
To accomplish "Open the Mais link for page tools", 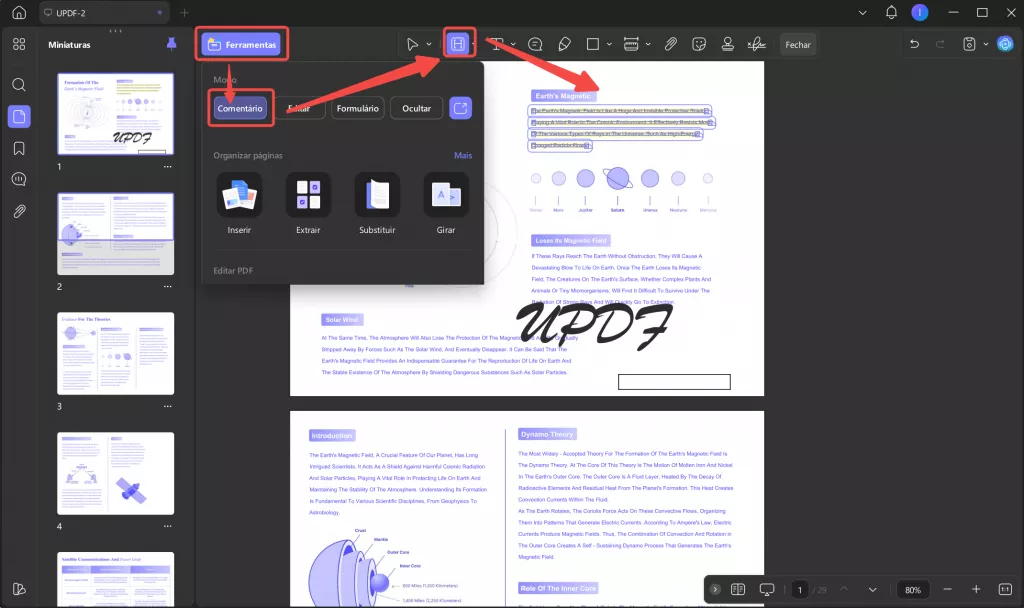I will pyautogui.click(x=463, y=155).
